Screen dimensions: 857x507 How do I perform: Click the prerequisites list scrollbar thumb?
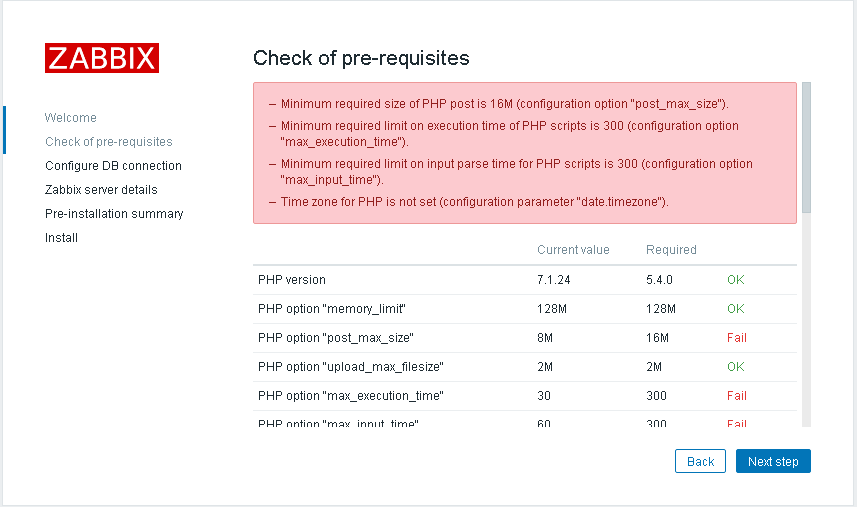click(806, 148)
